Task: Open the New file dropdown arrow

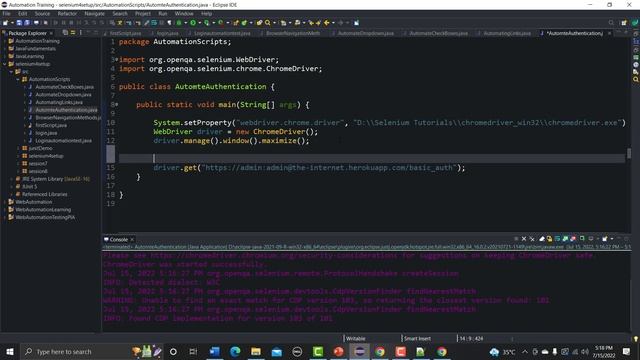Action: (x=12, y=23)
